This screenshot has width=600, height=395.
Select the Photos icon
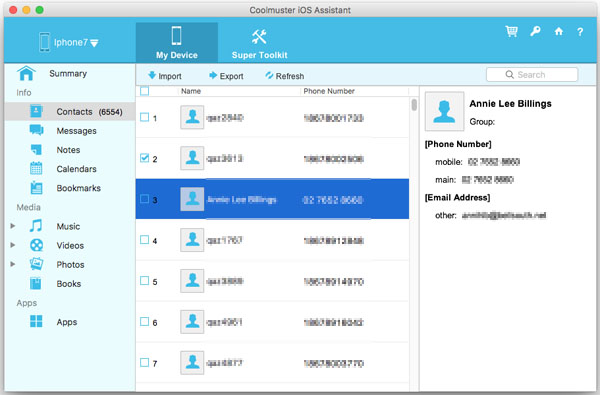coord(36,264)
